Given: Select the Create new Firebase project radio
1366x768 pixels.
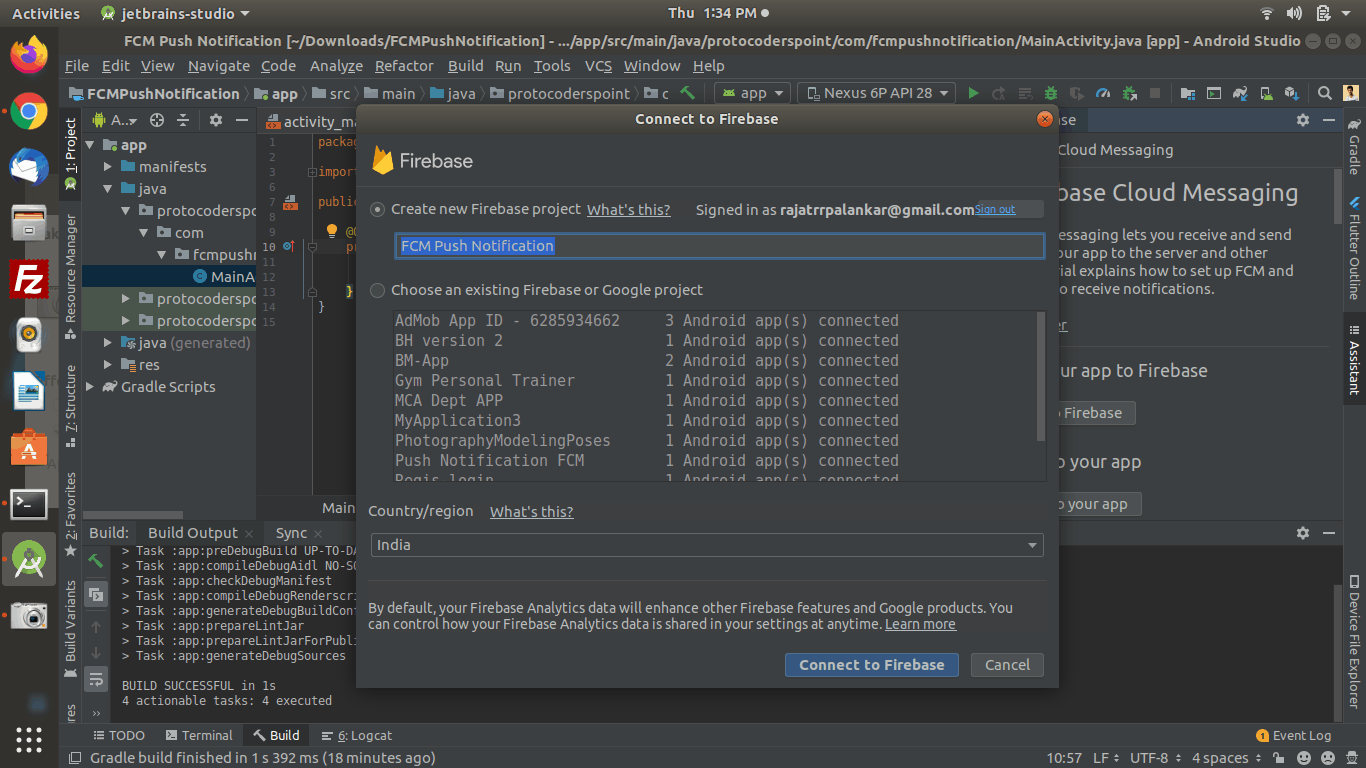Looking at the screenshot, I should (377, 209).
